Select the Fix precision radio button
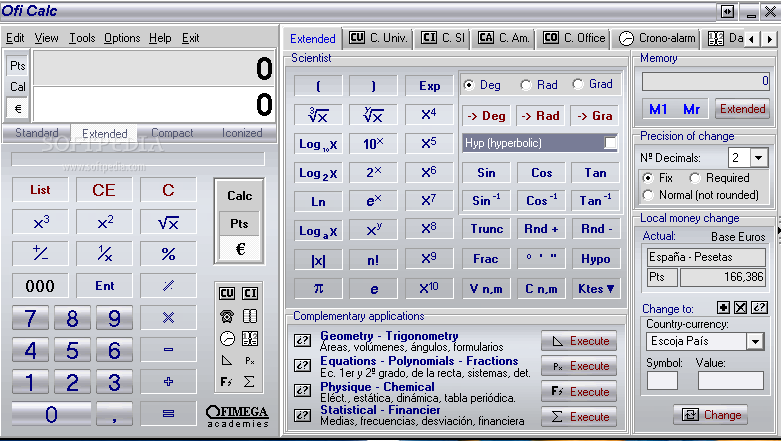This screenshot has height=441, width=781. [x=648, y=178]
